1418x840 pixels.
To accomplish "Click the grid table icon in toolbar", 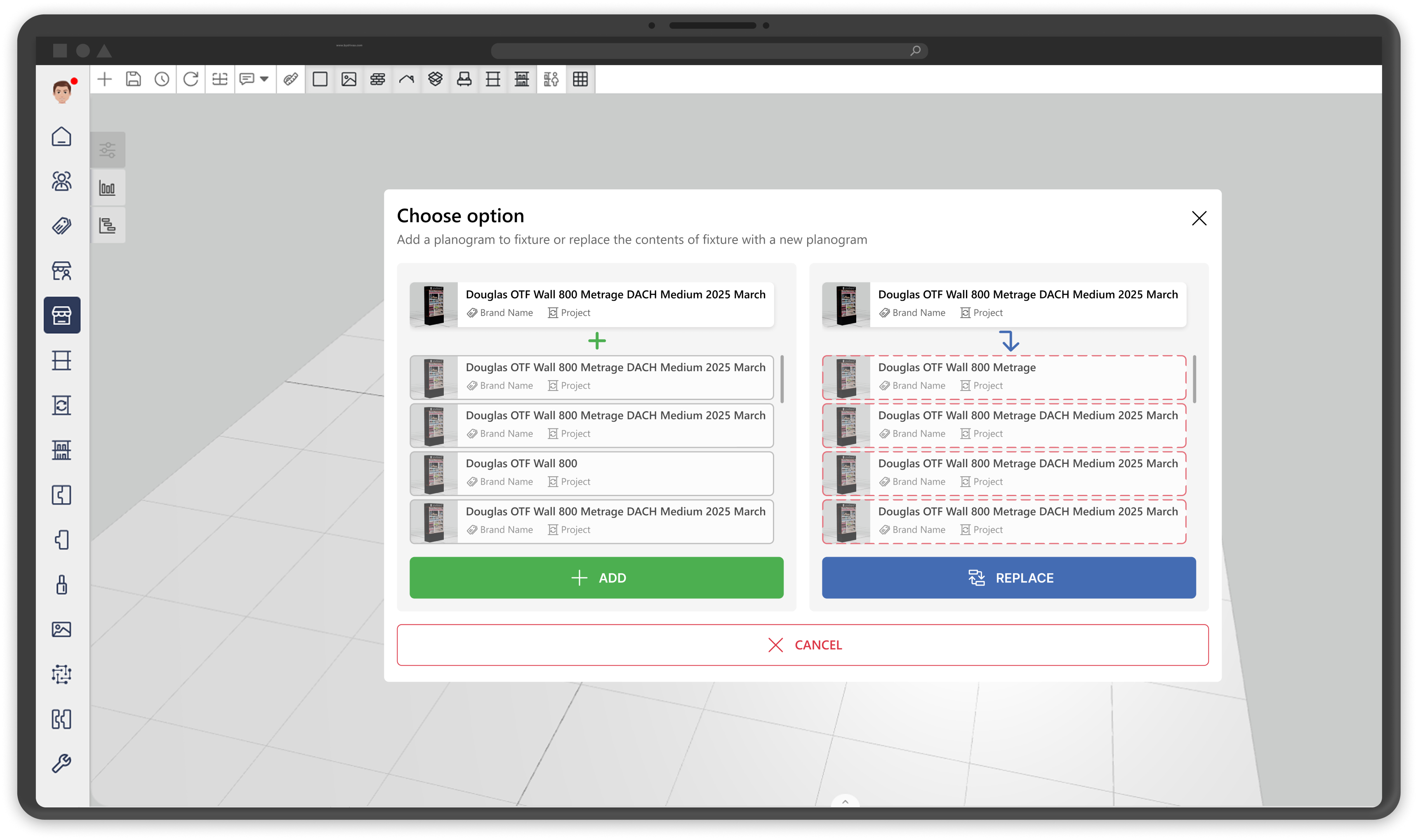I will (x=580, y=79).
